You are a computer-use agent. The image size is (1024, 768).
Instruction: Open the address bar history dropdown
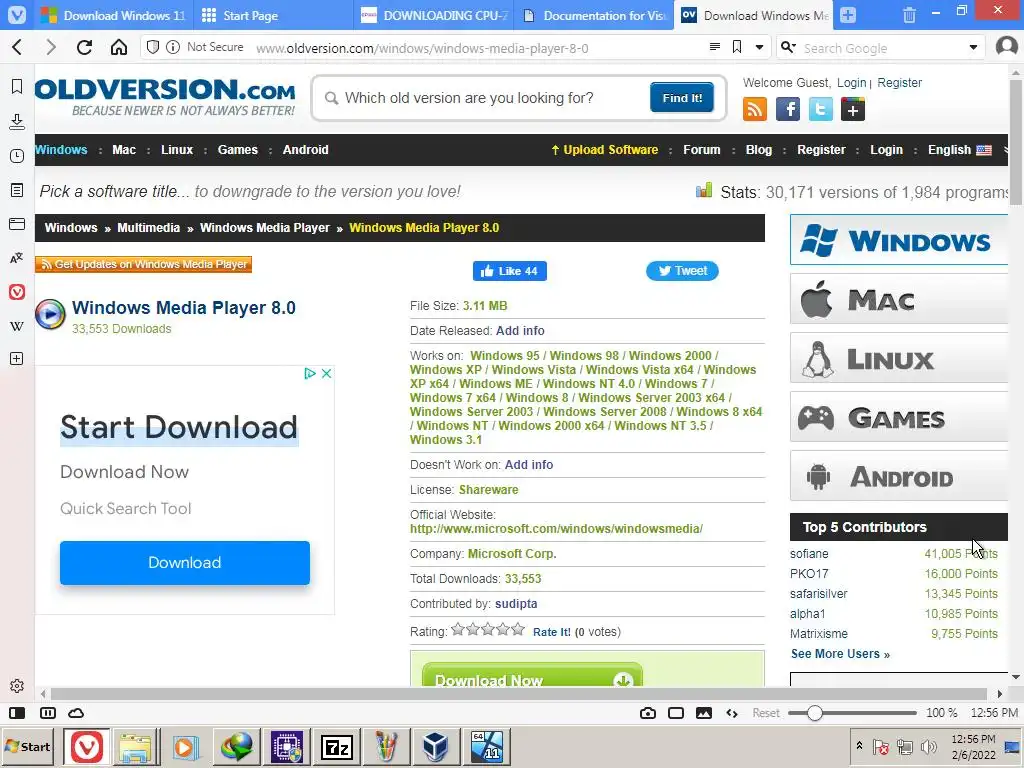759,47
